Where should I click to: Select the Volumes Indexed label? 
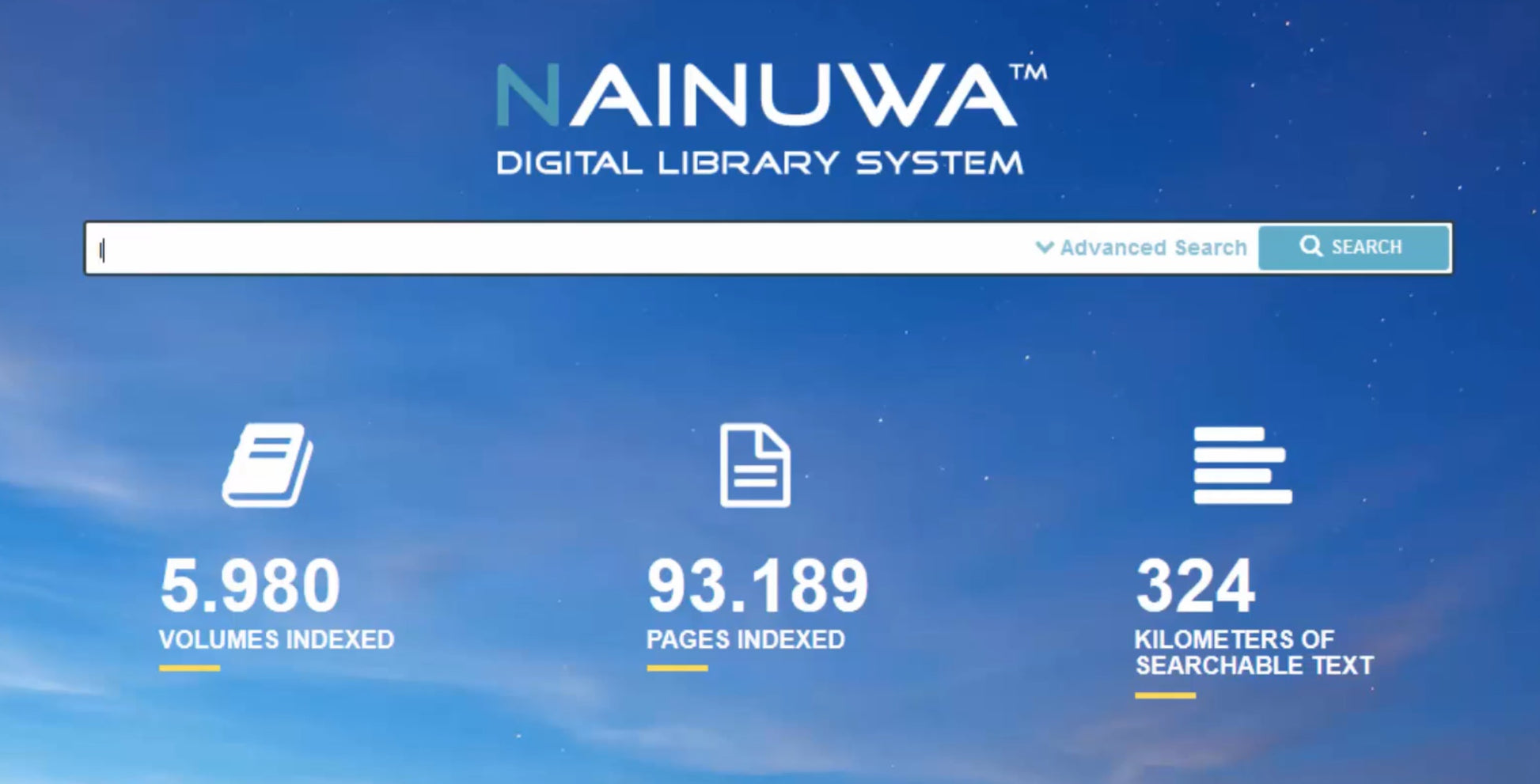[276, 639]
